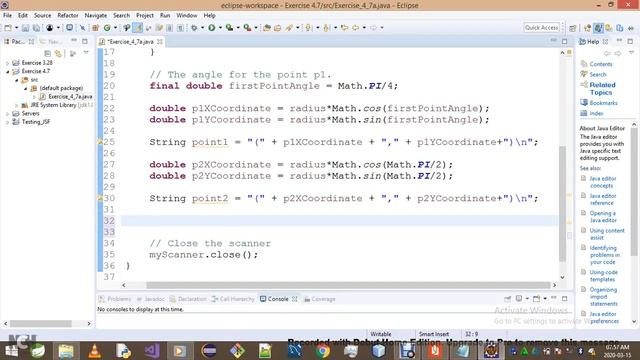Viewport: 640px width, 360px height.
Task: Switch to the Javadoc tab
Action: point(150,299)
